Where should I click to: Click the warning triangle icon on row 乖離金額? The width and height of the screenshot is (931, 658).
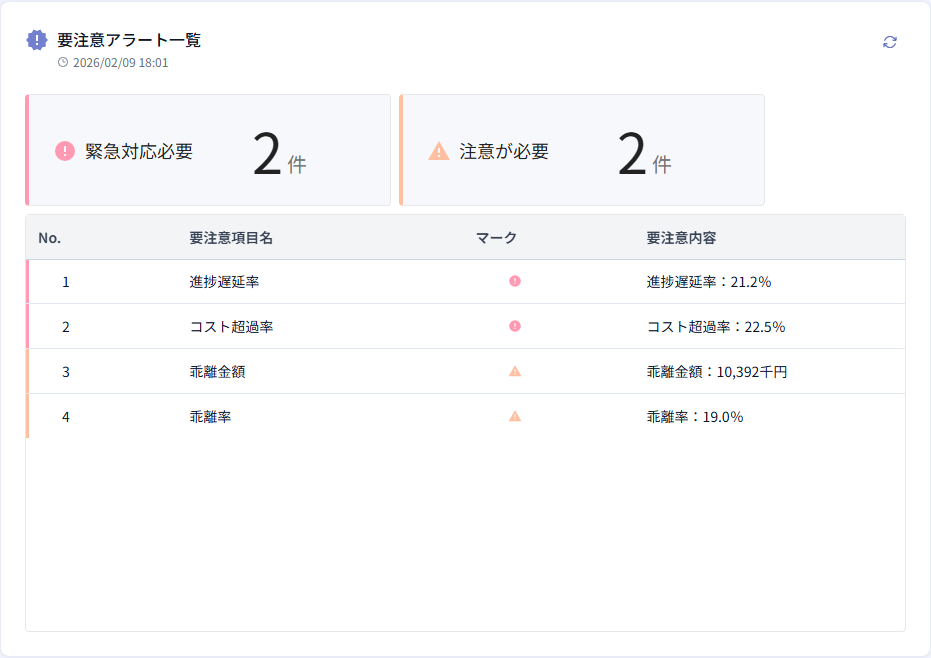click(514, 372)
